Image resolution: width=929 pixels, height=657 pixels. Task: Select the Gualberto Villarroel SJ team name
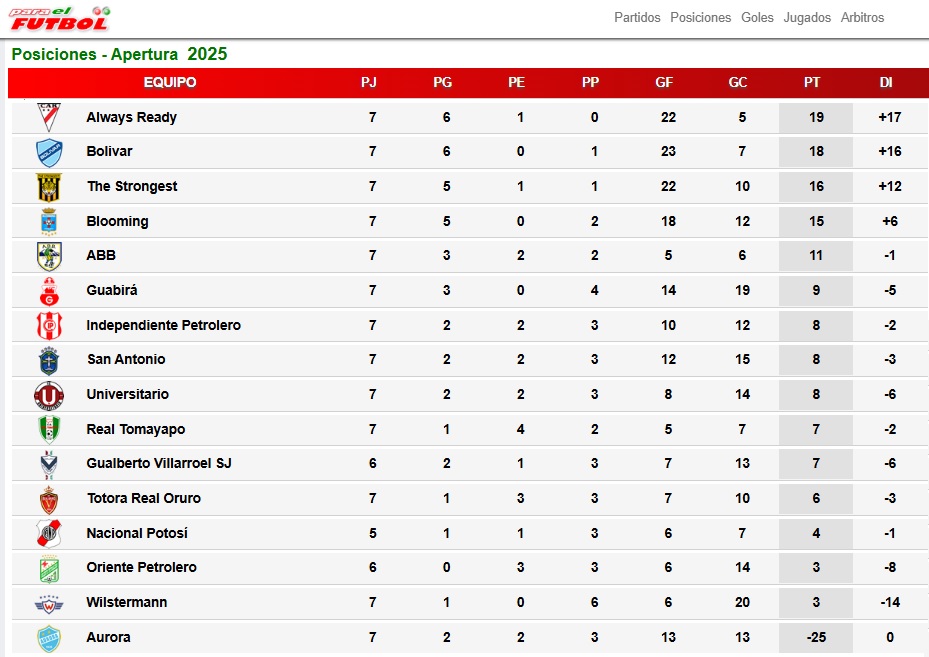point(159,463)
